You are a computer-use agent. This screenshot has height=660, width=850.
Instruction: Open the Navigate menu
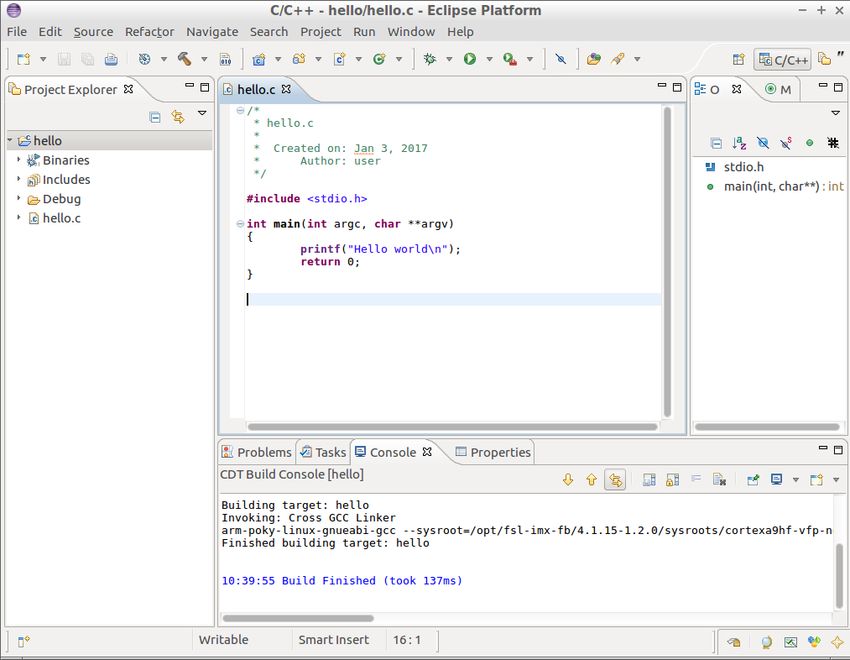click(x=212, y=32)
